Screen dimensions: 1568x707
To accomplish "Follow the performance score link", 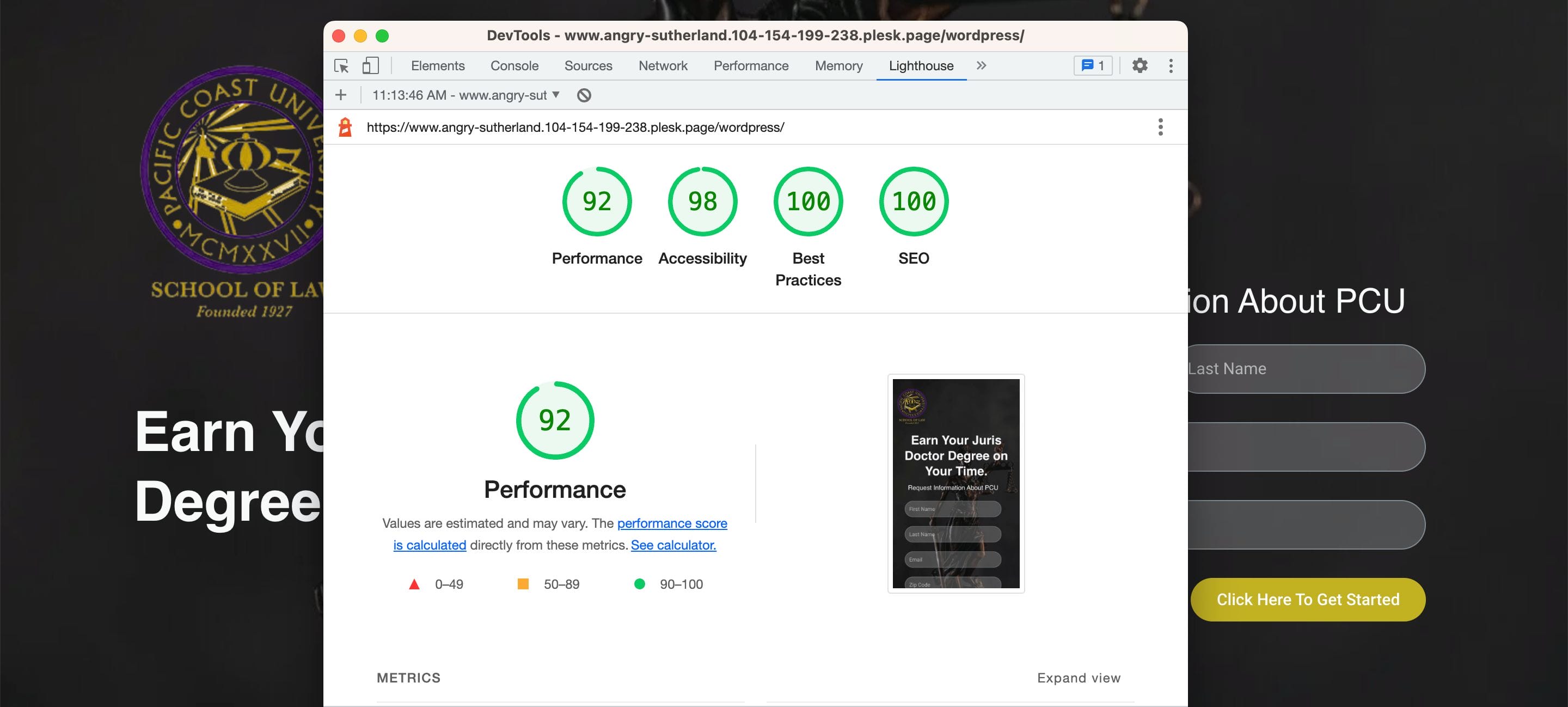I will (672, 523).
